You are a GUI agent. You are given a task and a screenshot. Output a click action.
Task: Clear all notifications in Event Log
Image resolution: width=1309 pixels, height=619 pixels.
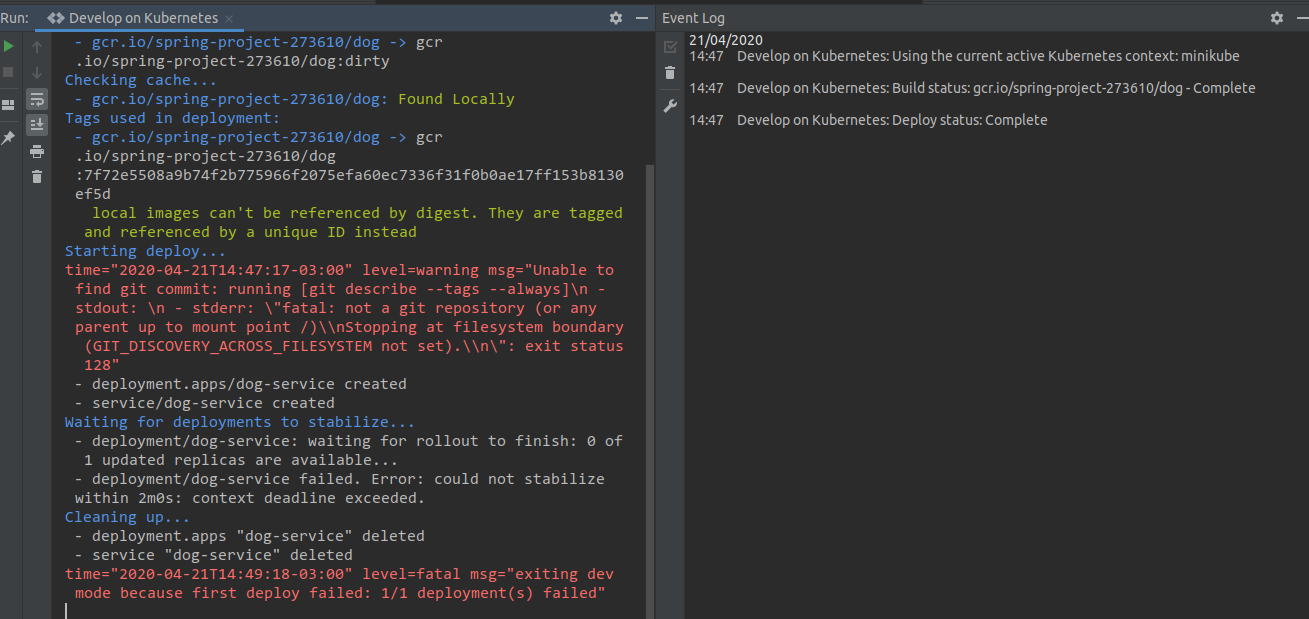[669, 73]
